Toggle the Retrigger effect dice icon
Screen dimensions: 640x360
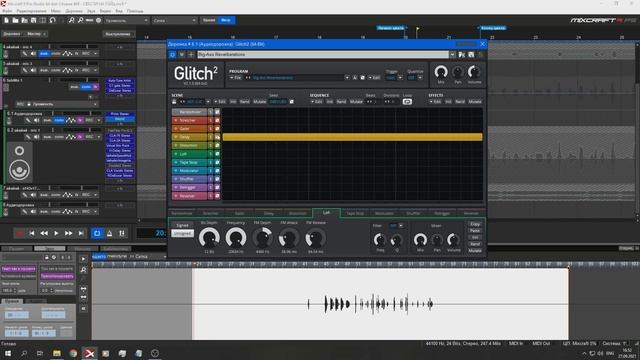[x=217, y=187]
